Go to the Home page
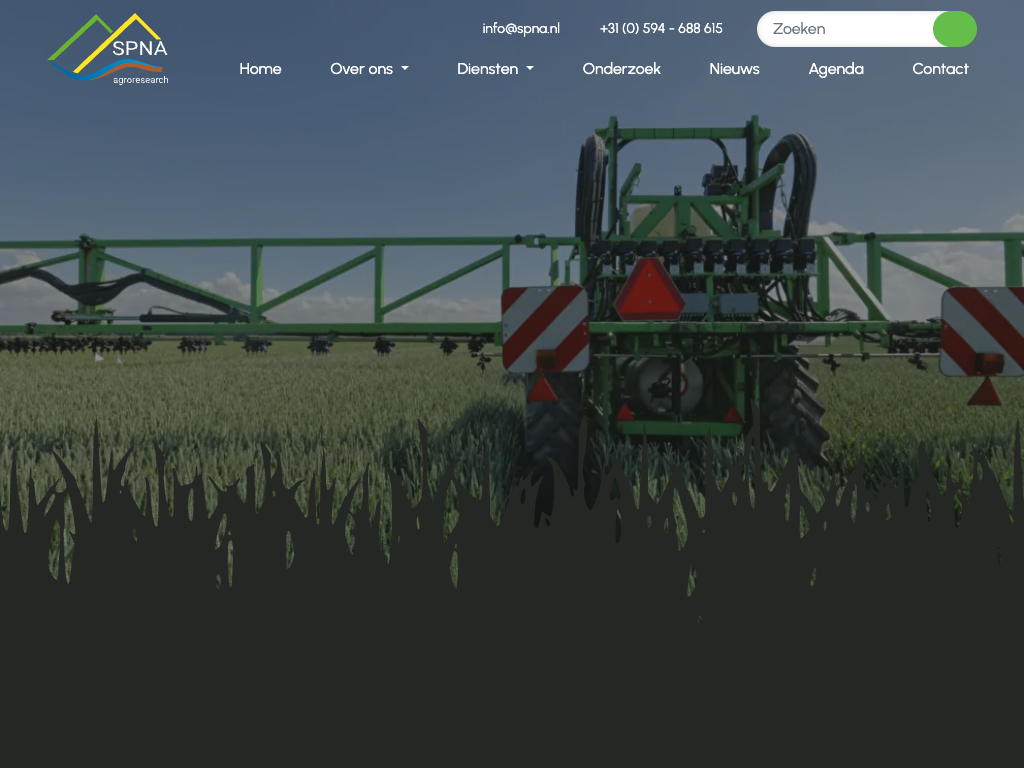1024x768 pixels. click(x=260, y=69)
